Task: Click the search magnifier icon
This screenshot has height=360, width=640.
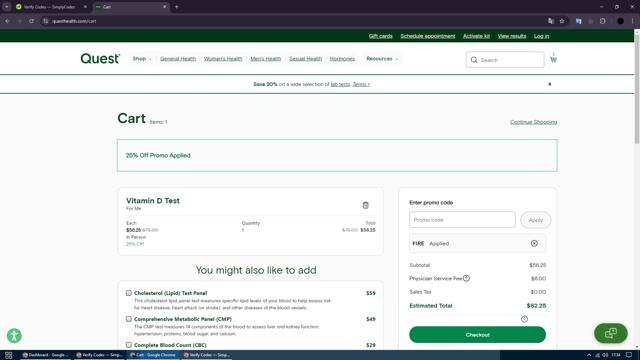Action: pos(474,60)
